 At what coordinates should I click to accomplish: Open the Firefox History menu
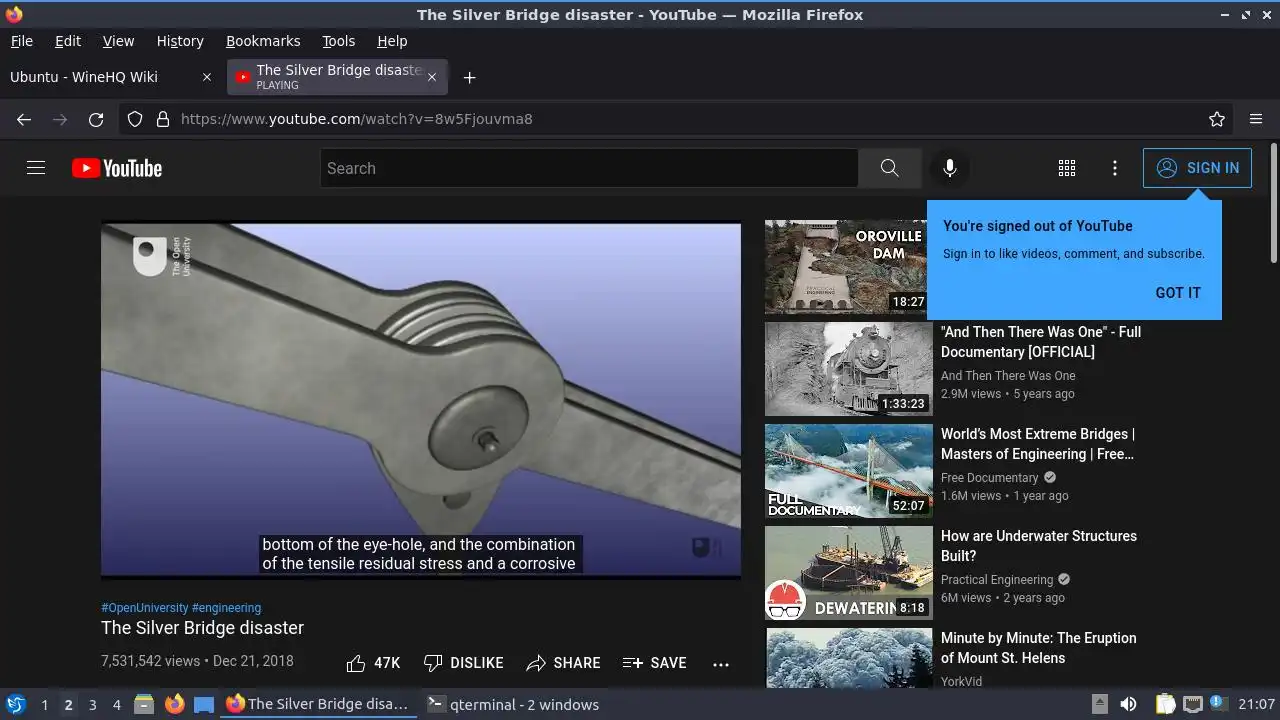[x=180, y=41]
